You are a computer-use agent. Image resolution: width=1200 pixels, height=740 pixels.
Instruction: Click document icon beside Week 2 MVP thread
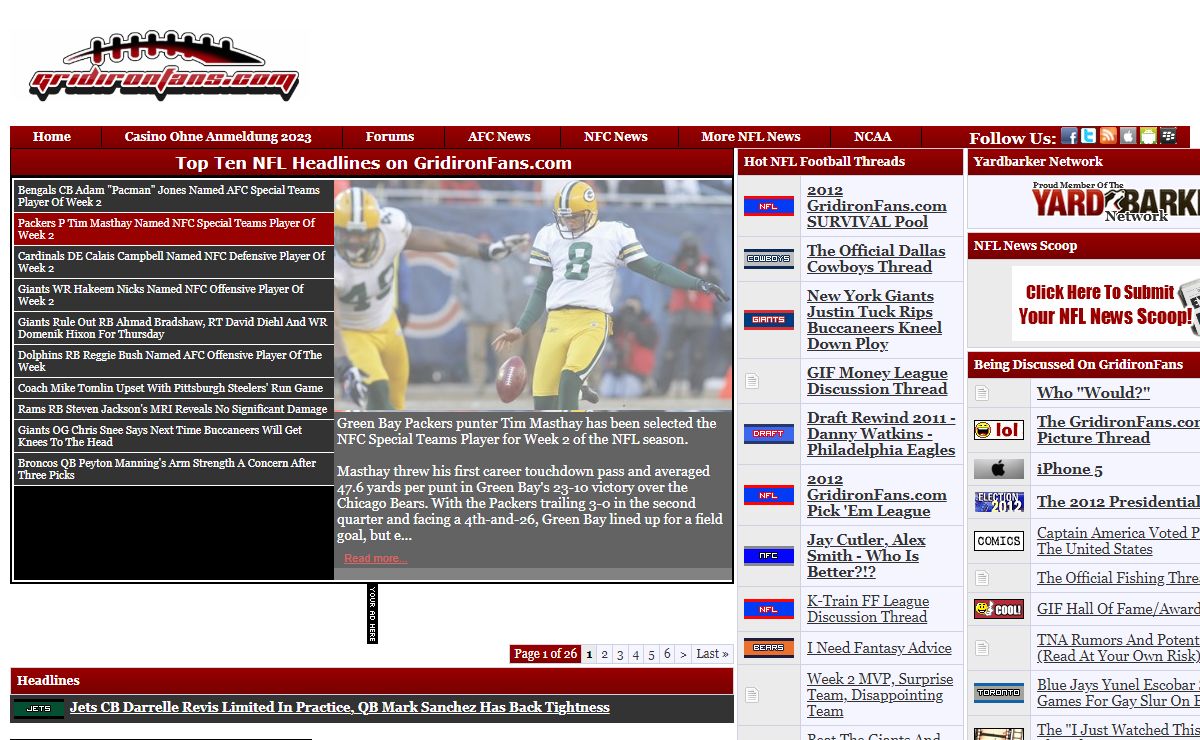[x=752, y=695]
